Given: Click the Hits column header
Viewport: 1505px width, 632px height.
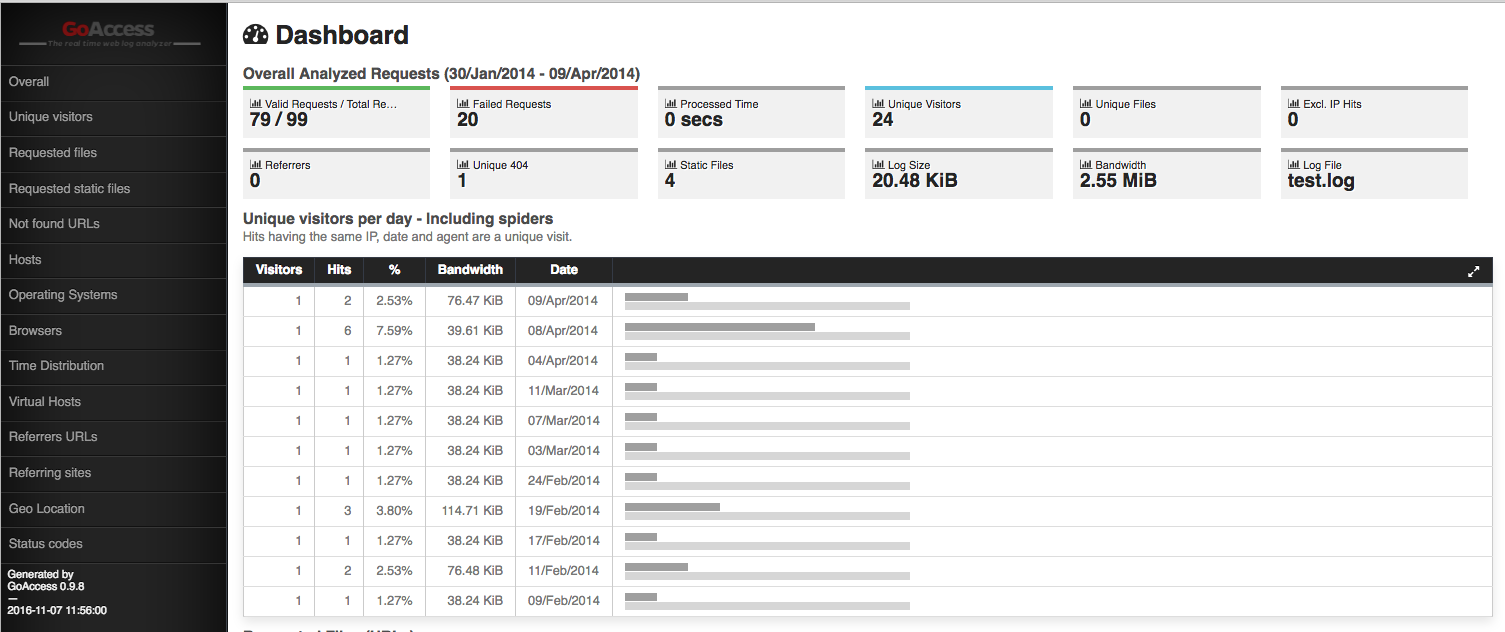Looking at the screenshot, I should [x=339, y=270].
